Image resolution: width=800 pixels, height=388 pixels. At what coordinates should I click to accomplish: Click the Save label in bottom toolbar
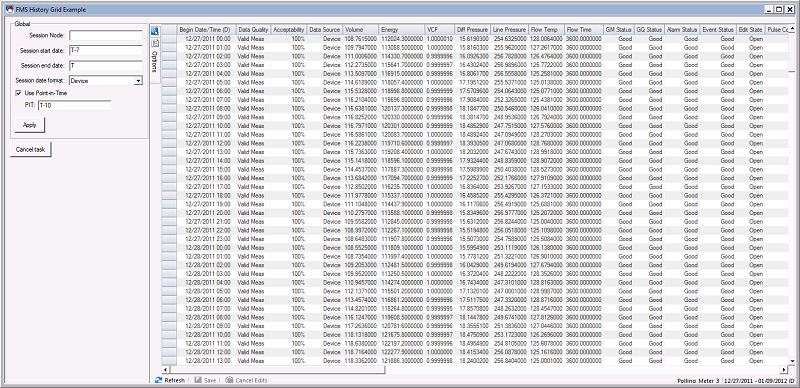coord(210,380)
